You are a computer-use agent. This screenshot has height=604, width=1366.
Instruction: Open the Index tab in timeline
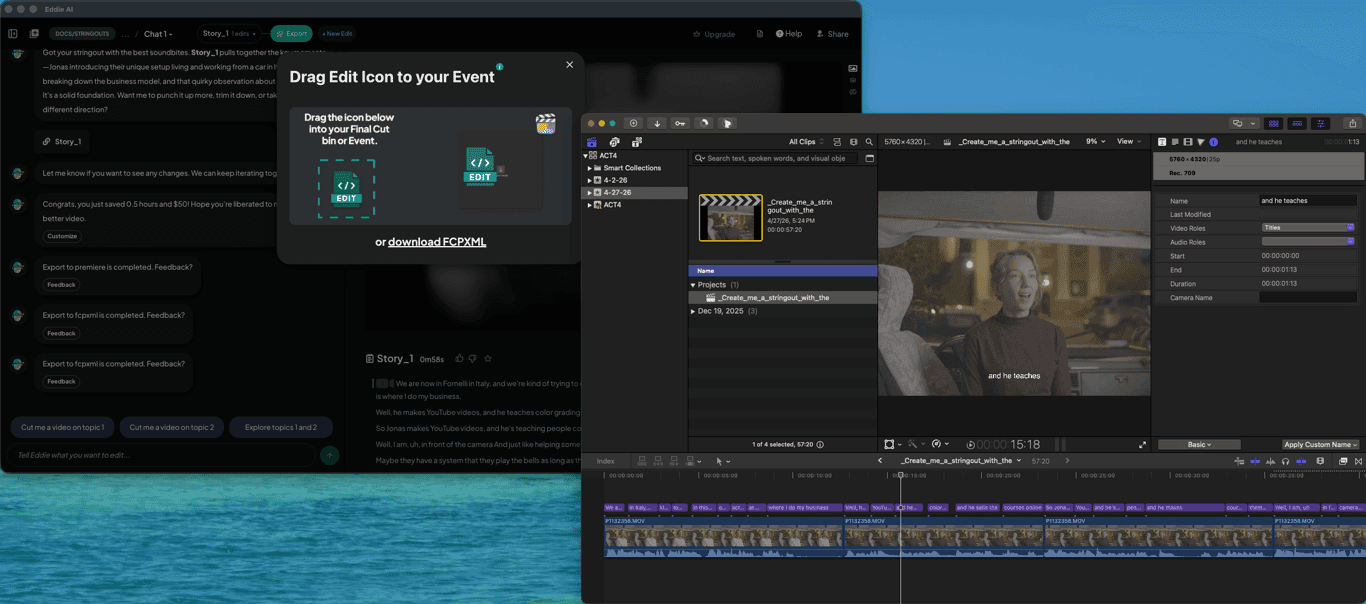point(605,461)
